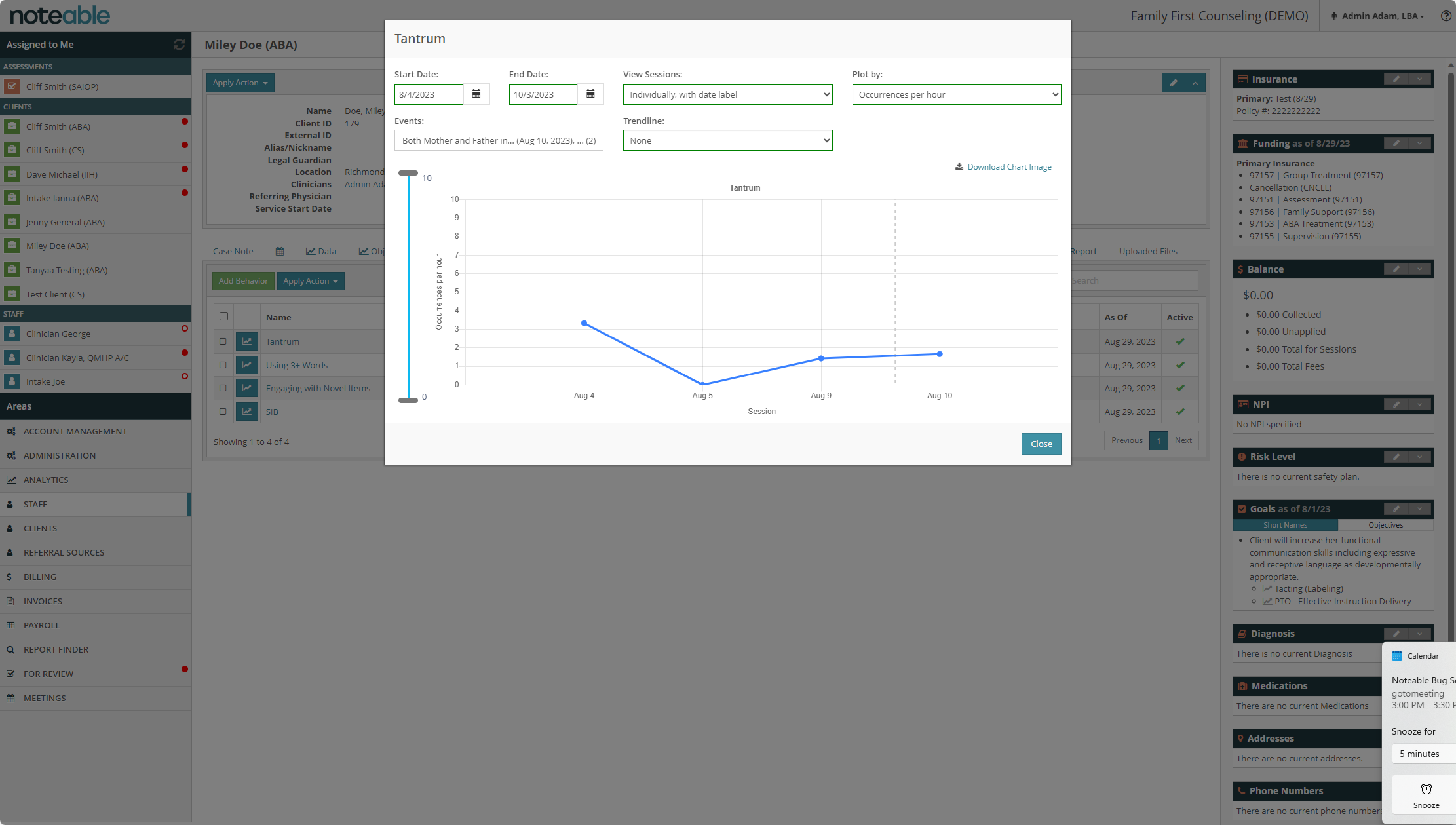Grab the top handle of the y-axis range slider
The width and height of the screenshot is (1456, 825).
408,173
